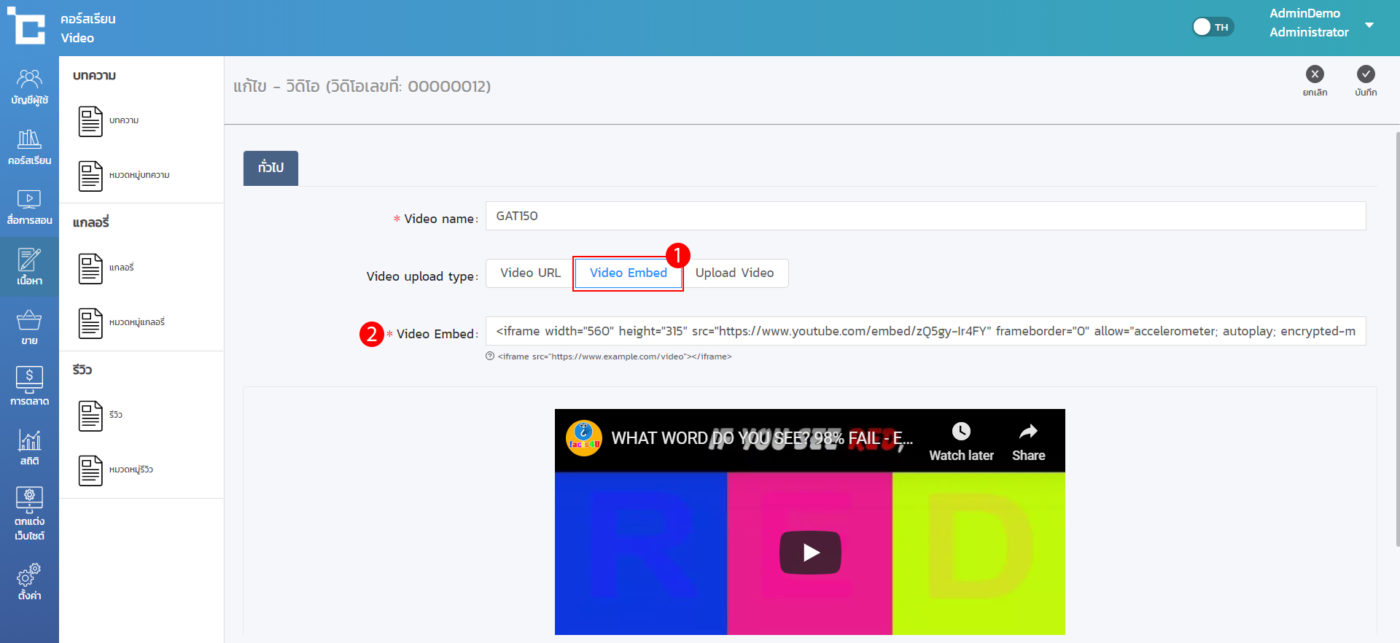Click Watch later on the video preview
The height and width of the screenshot is (643, 1400).
(x=961, y=440)
